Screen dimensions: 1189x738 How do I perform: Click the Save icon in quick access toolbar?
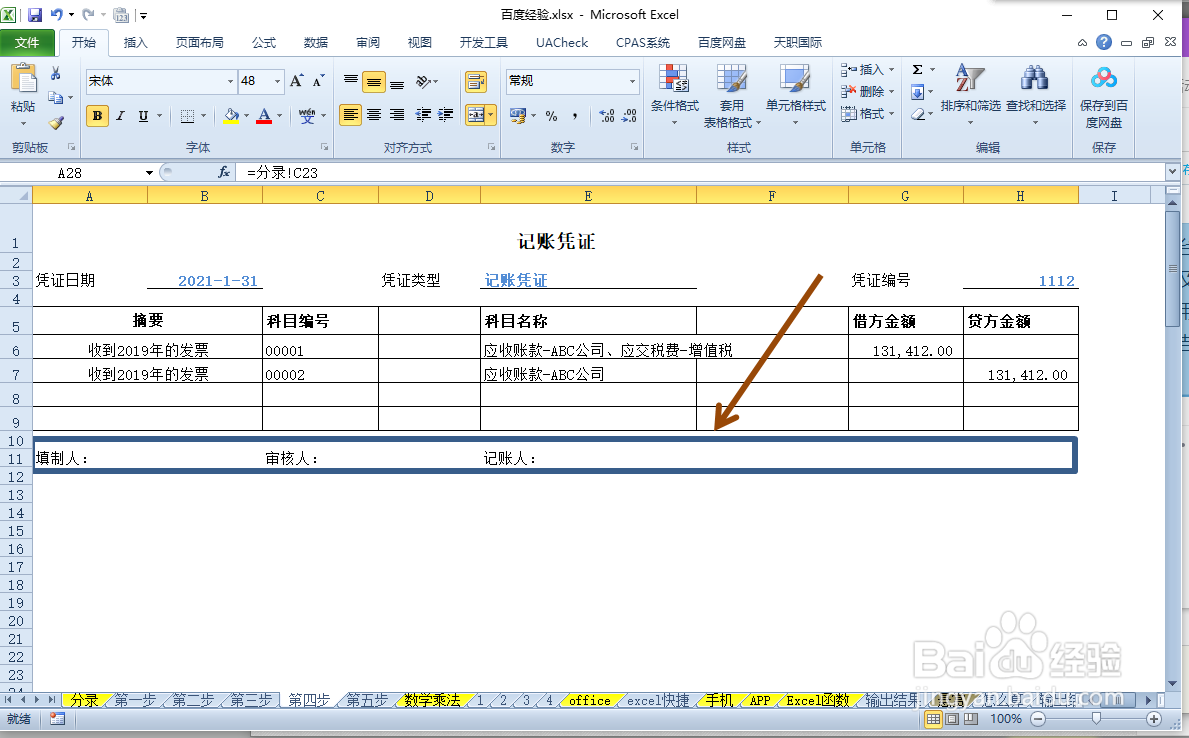pos(35,14)
